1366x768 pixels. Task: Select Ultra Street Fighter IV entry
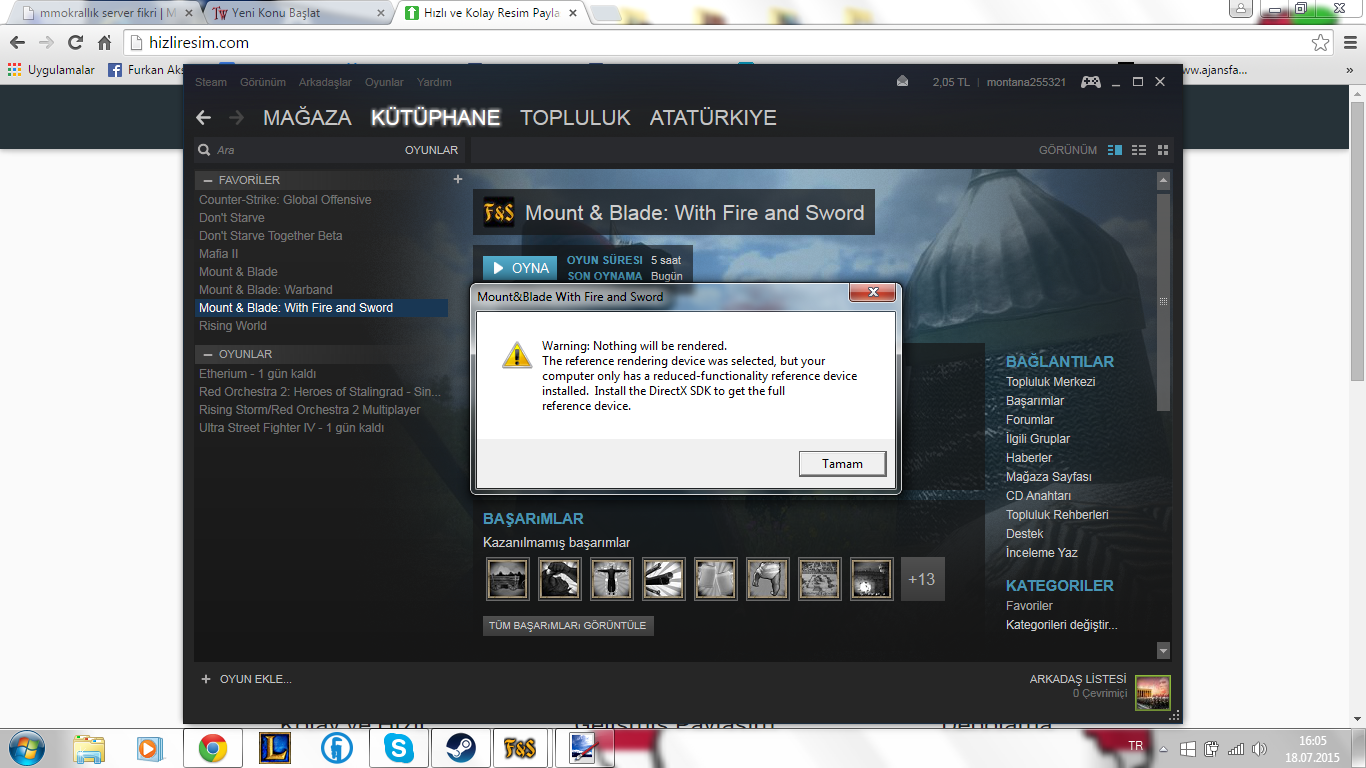[291, 428]
